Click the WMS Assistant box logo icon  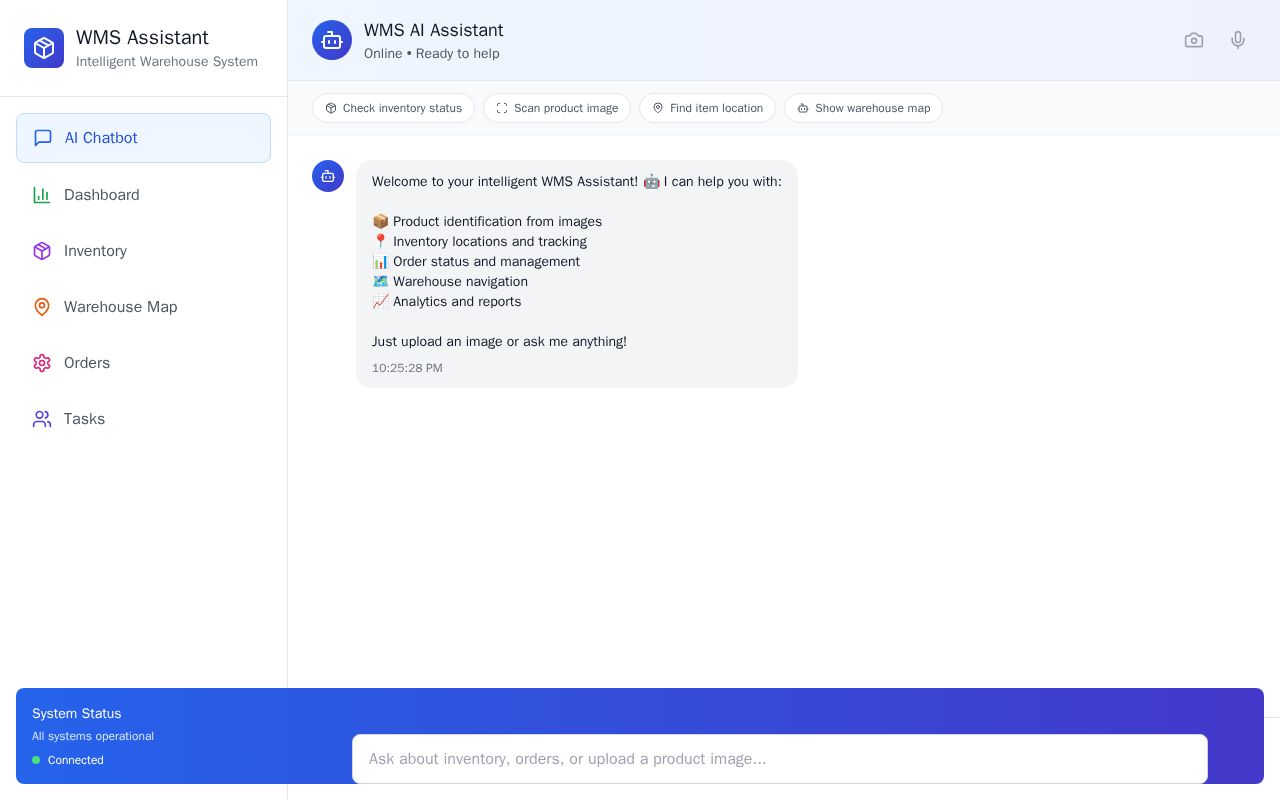pyautogui.click(x=44, y=48)
